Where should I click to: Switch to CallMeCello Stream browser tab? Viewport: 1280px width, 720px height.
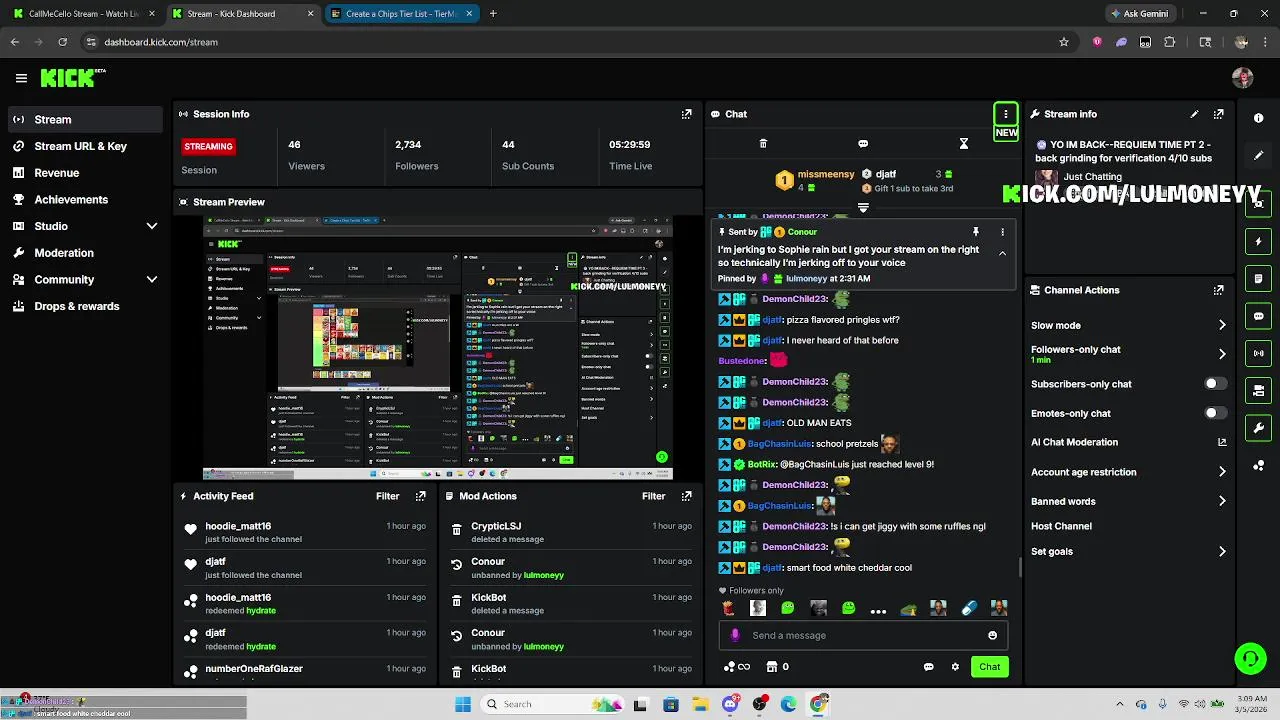pos(84,14)
